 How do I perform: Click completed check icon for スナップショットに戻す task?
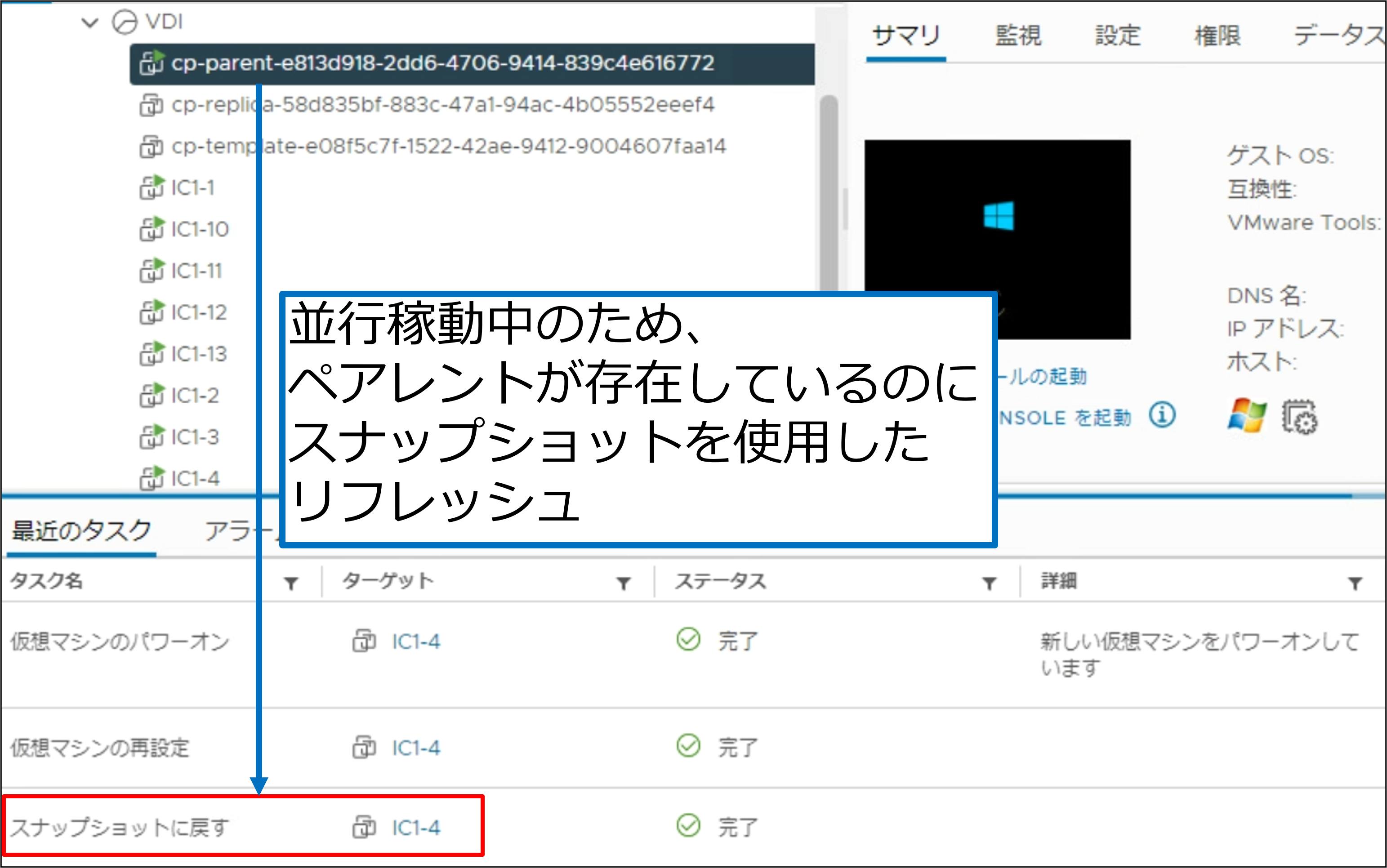(x=688, y=825)
